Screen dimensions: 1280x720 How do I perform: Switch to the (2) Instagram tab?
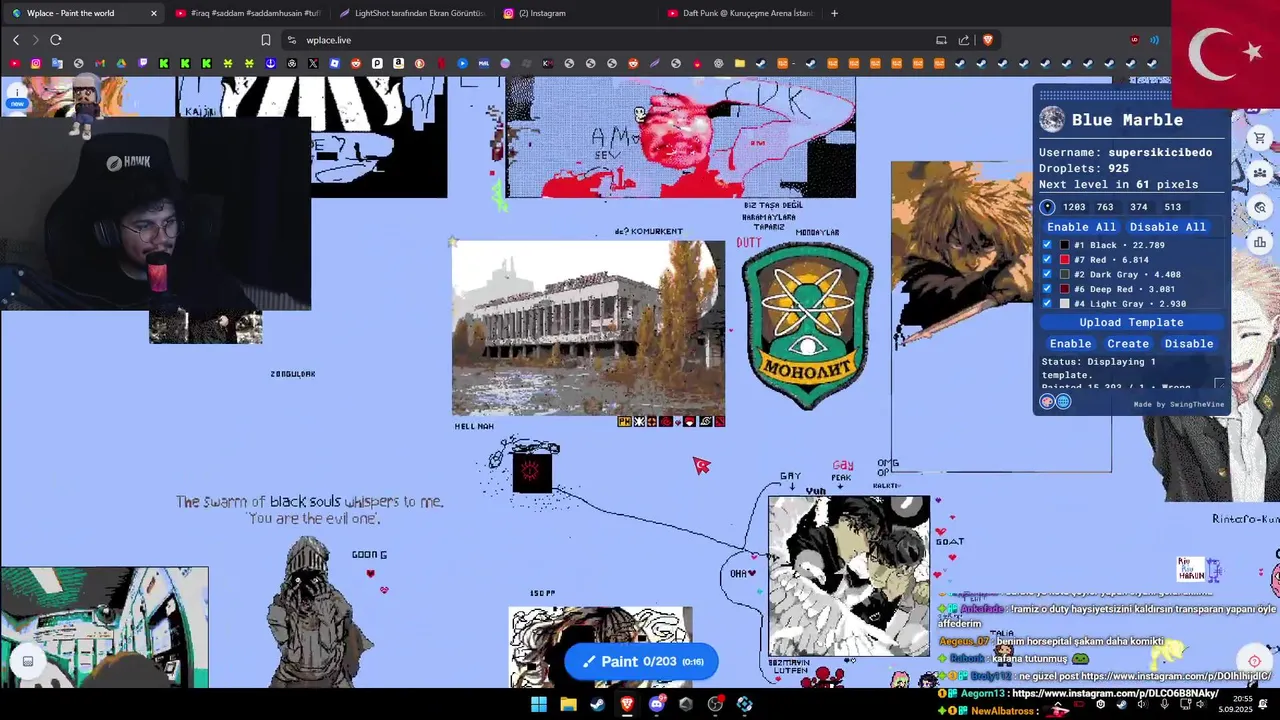[575, 13]
